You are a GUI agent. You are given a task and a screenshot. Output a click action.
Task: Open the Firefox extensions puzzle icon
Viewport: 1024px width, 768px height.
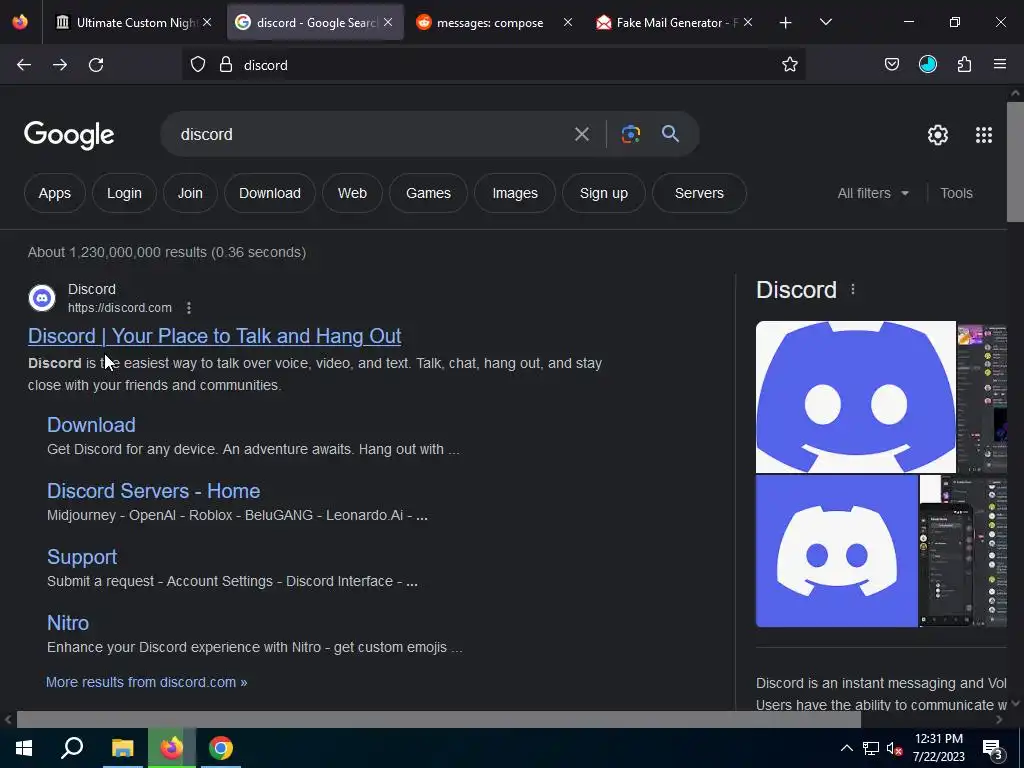(964, 65)
